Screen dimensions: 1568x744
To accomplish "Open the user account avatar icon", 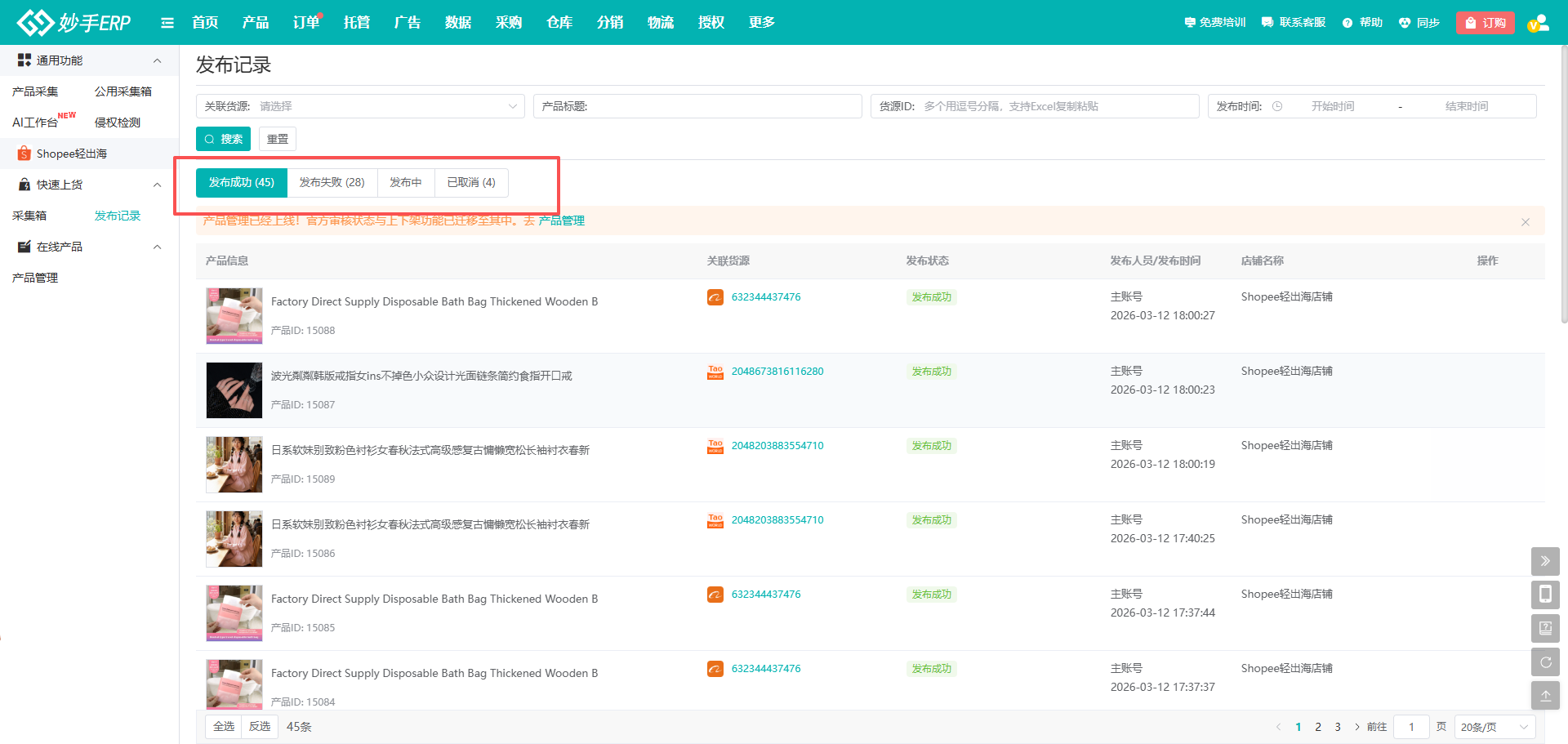I will point(1538,23).
